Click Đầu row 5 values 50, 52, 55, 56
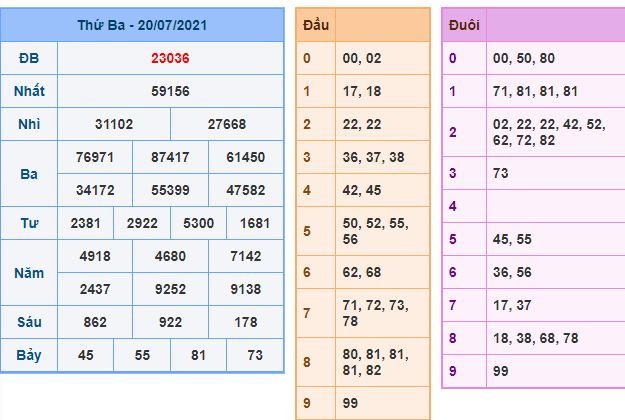 (x=375, y=232)
